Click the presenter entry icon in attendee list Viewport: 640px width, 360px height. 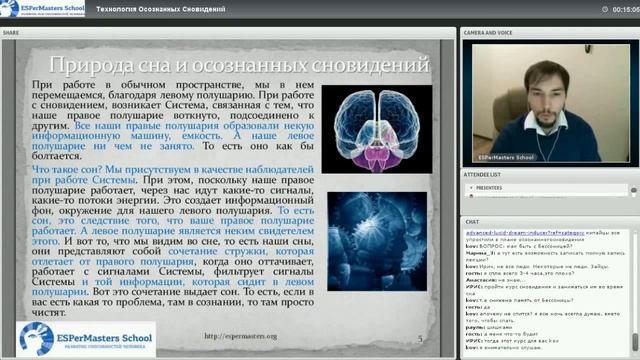click(x=471, y=196)
